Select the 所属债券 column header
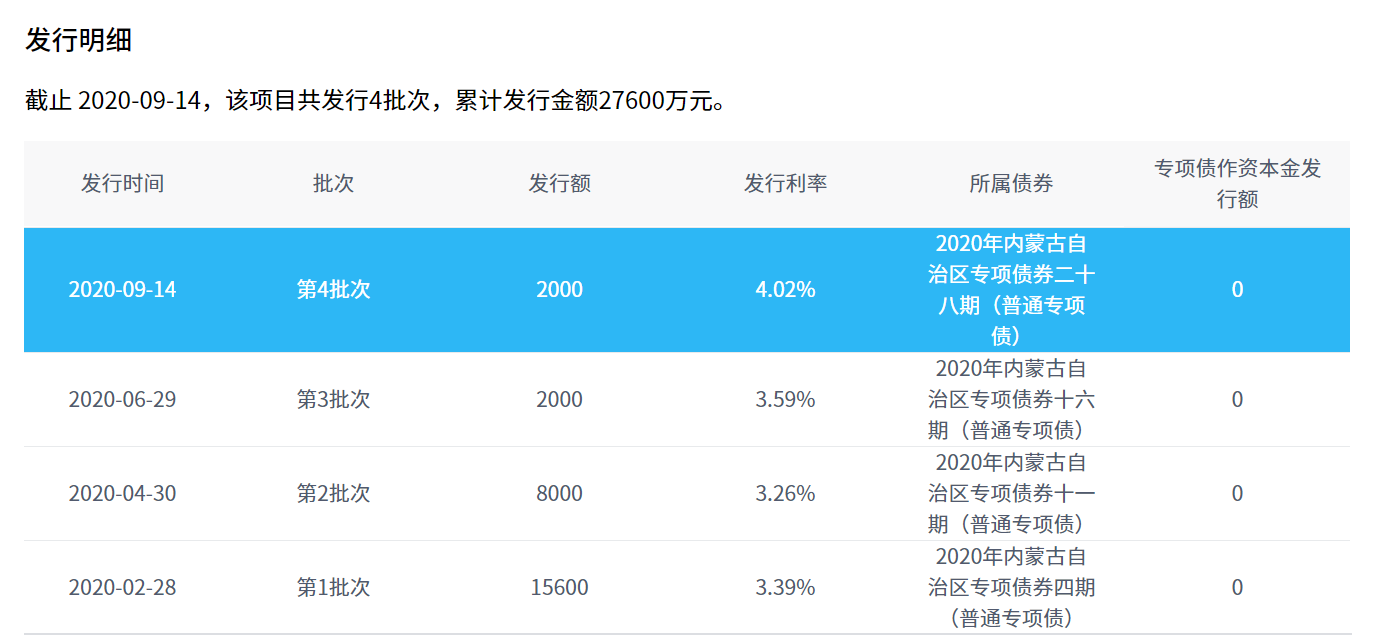This screenshot has width=1385, height=637. (x=1011, y=184)
